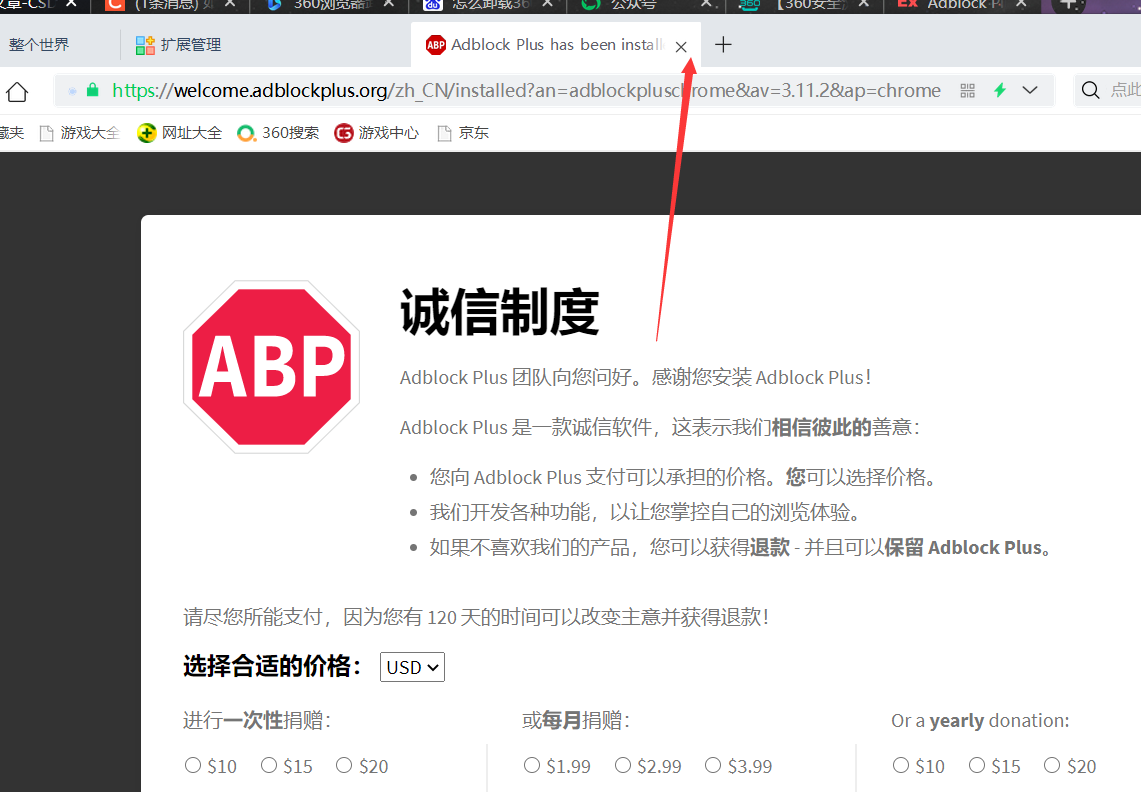Pick the yearly $20 donation
This screenshot has width=1141, height=792.
coord(1052,765)
